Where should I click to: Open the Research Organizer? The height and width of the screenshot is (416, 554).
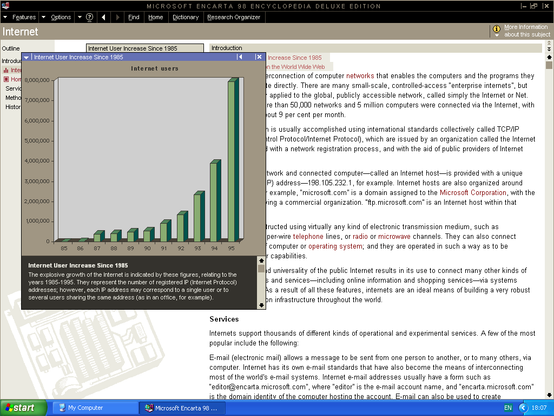[234, 17]
